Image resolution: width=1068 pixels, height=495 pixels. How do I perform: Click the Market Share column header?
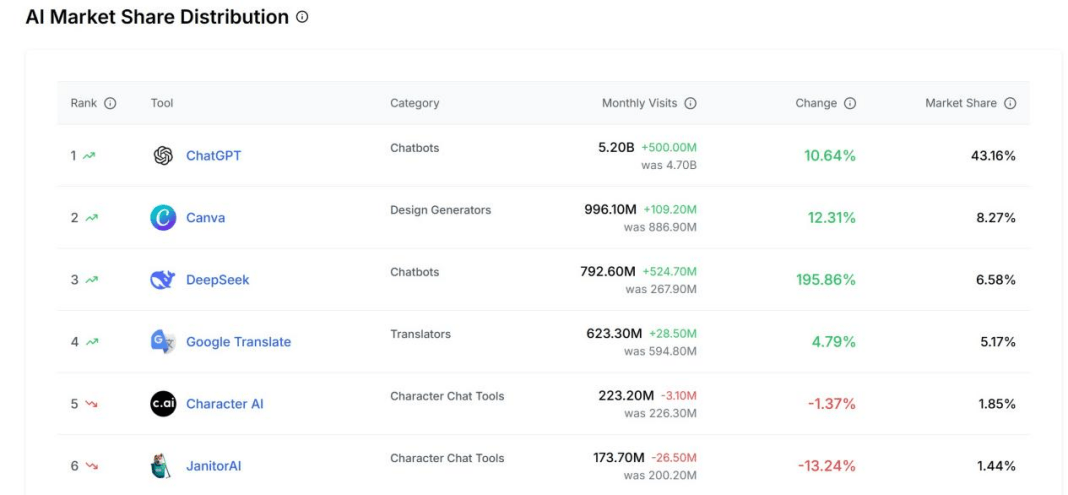click(961, 103)
